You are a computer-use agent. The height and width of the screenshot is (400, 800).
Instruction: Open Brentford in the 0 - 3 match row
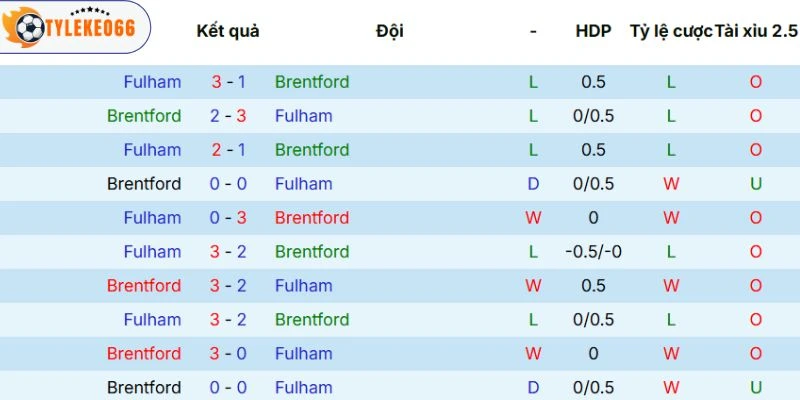(312, 218)
